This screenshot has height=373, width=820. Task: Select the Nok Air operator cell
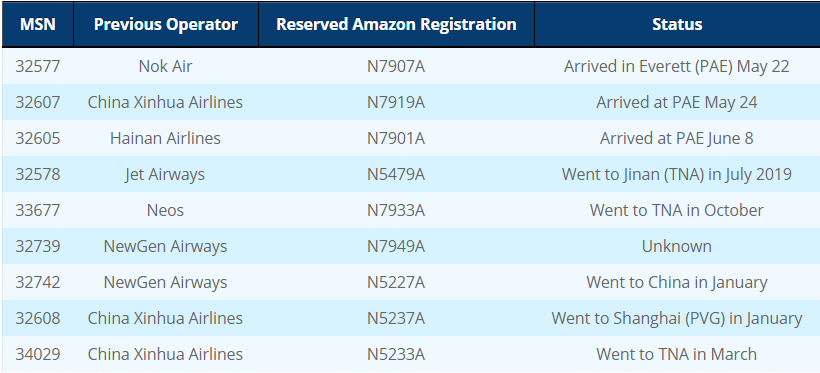coord(166,66)
